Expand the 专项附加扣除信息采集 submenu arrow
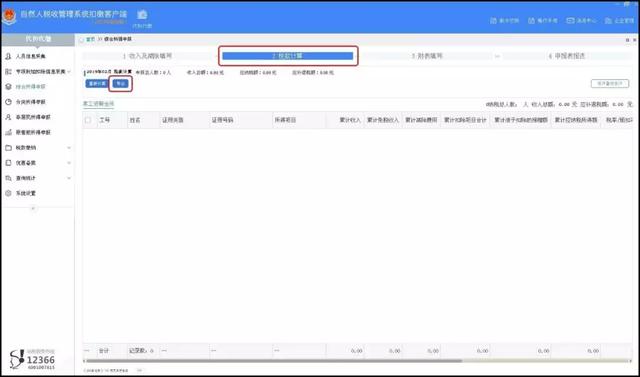Viewport: 640px width, 377px height. pos(69,72)
